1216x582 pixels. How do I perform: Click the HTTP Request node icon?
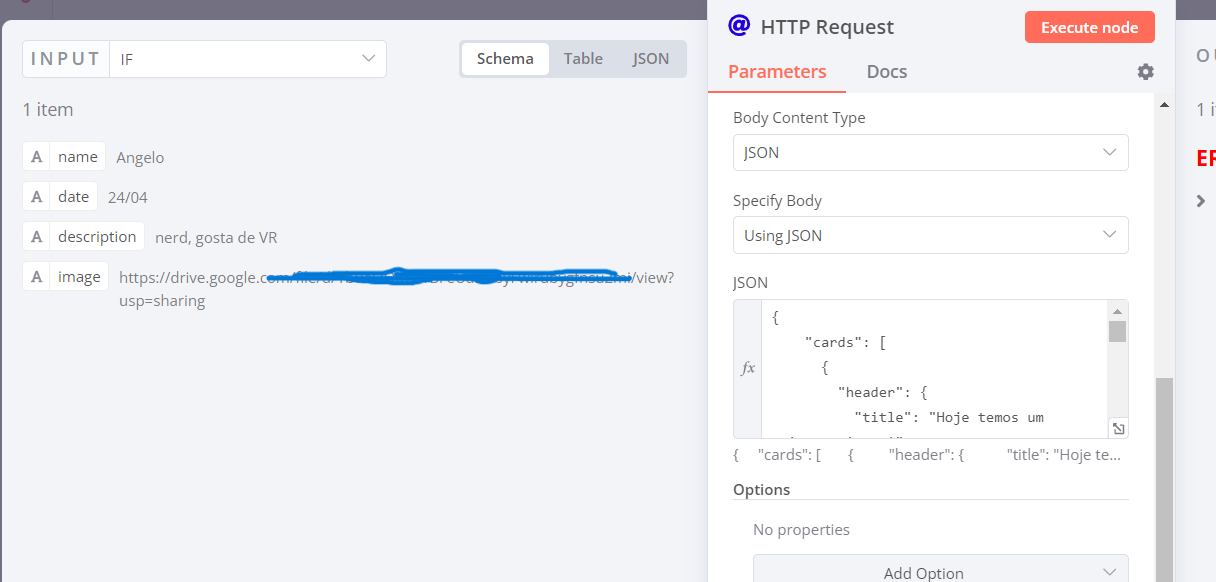point(739,26)
